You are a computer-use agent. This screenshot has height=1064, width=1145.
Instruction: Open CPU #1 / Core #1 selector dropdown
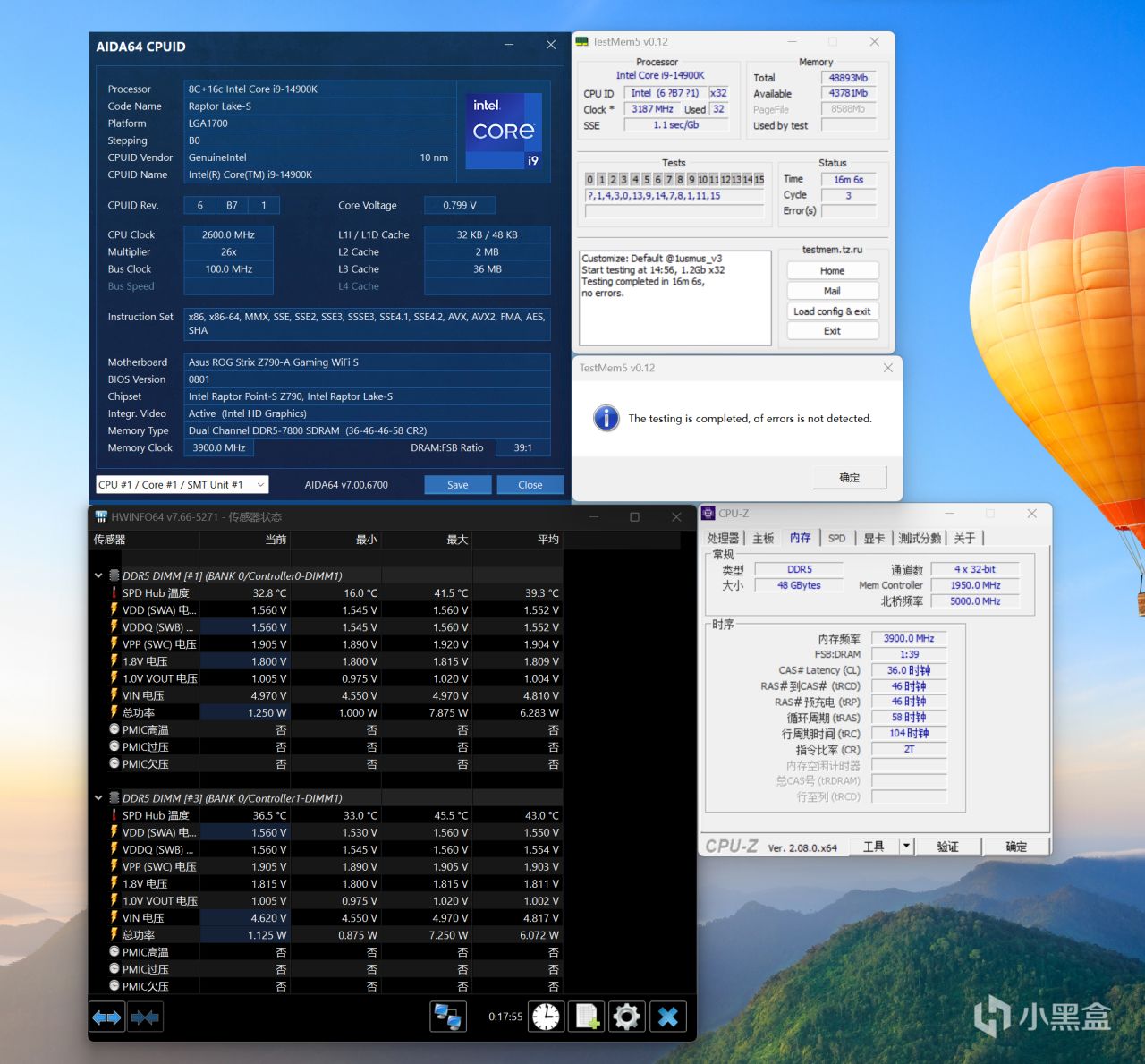coord(182,485)
